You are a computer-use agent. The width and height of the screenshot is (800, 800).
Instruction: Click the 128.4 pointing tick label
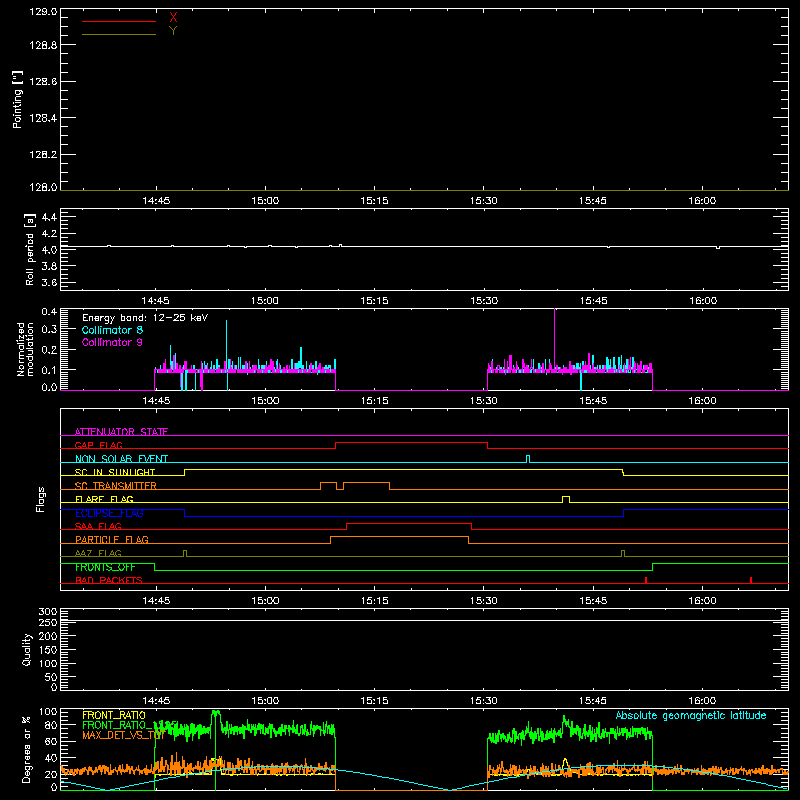coord(43,118)
